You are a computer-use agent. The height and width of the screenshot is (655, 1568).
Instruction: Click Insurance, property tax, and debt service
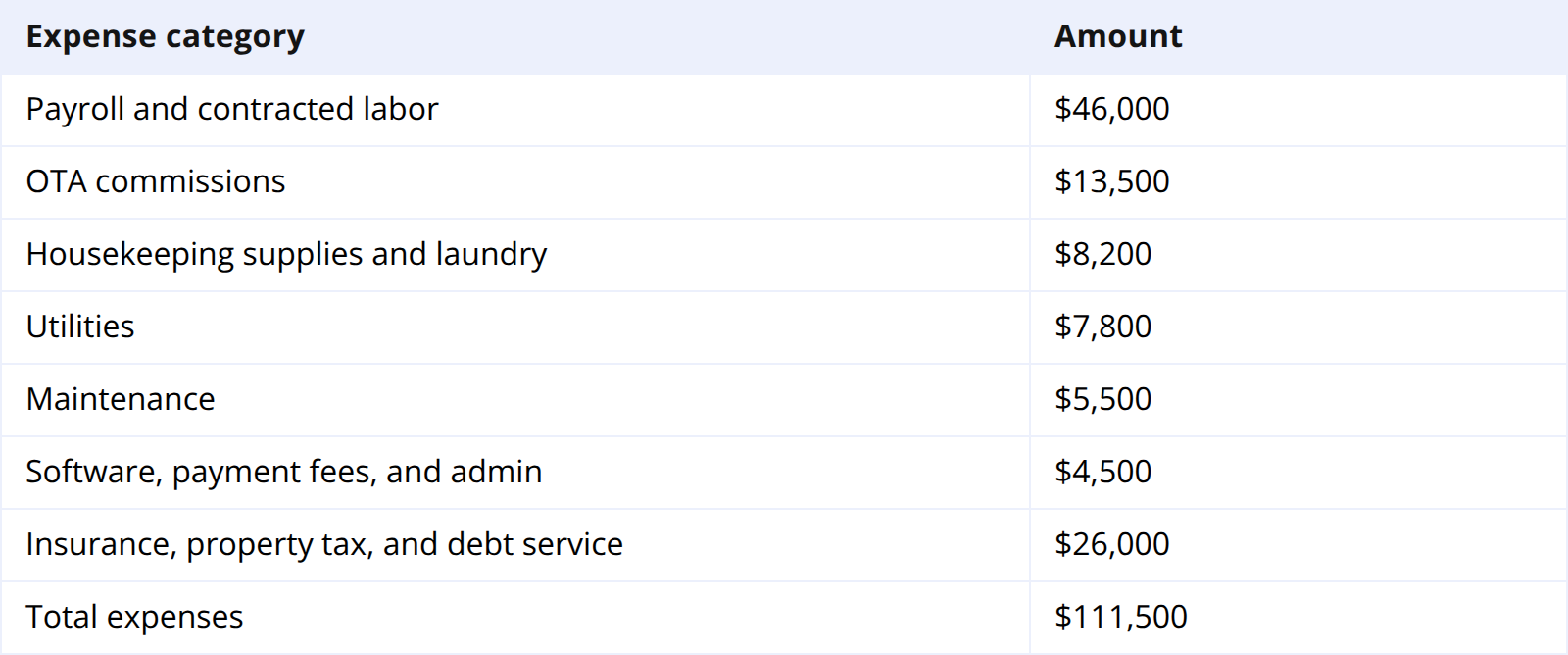[x=324, y=544]
